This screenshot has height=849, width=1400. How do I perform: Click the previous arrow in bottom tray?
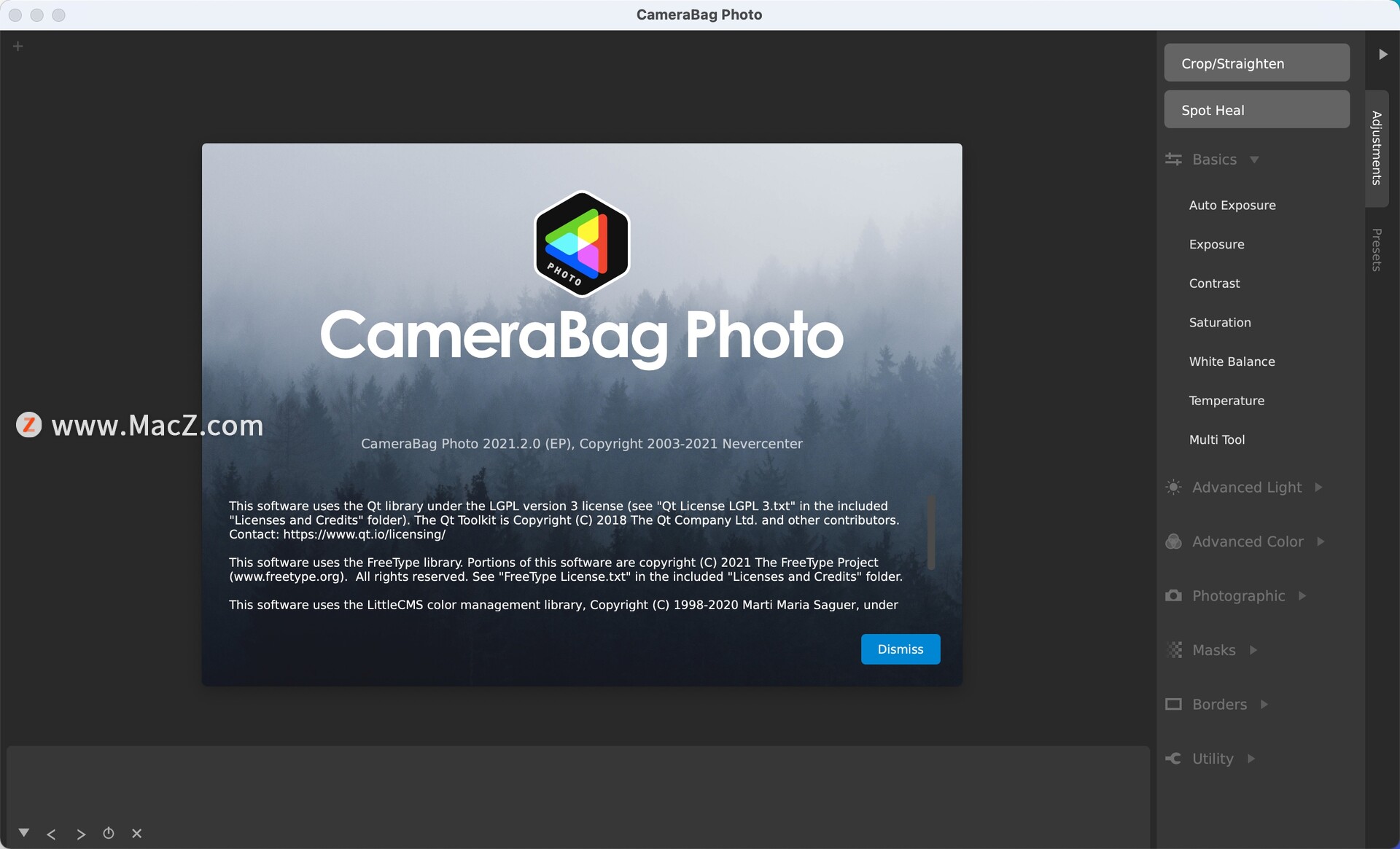click(x=51, y=834)
